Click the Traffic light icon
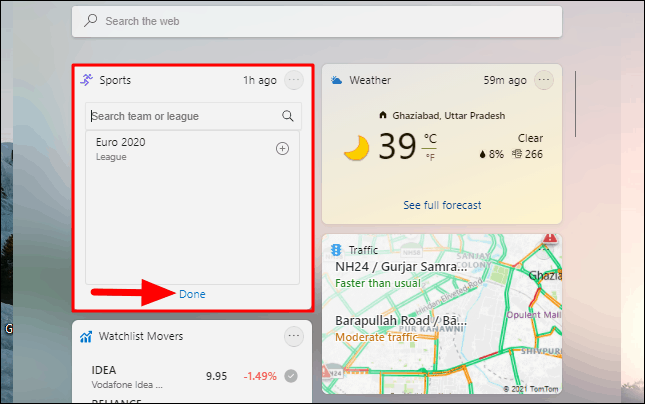The height and width of the screenshot is (404, 645). (x=336, y=249)
